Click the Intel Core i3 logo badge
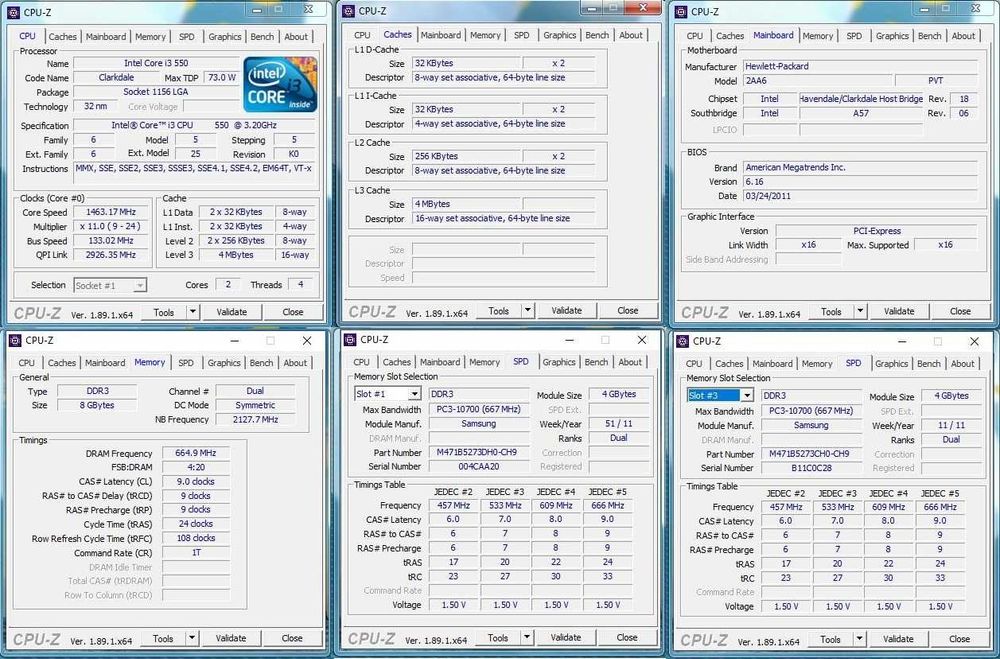1000x659 pixels. pos(280,84)
